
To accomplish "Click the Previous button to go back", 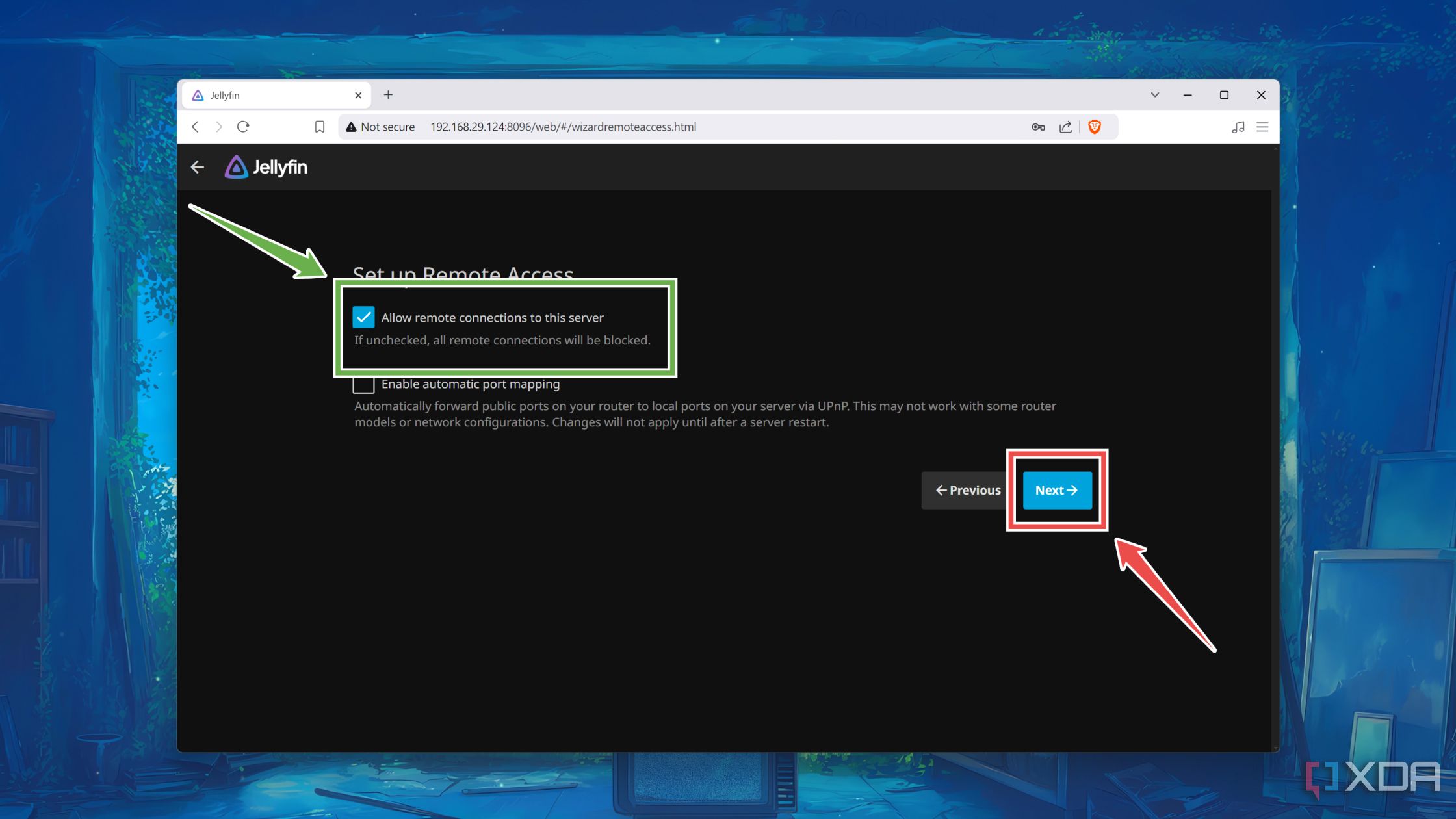I will pos(967,490).
